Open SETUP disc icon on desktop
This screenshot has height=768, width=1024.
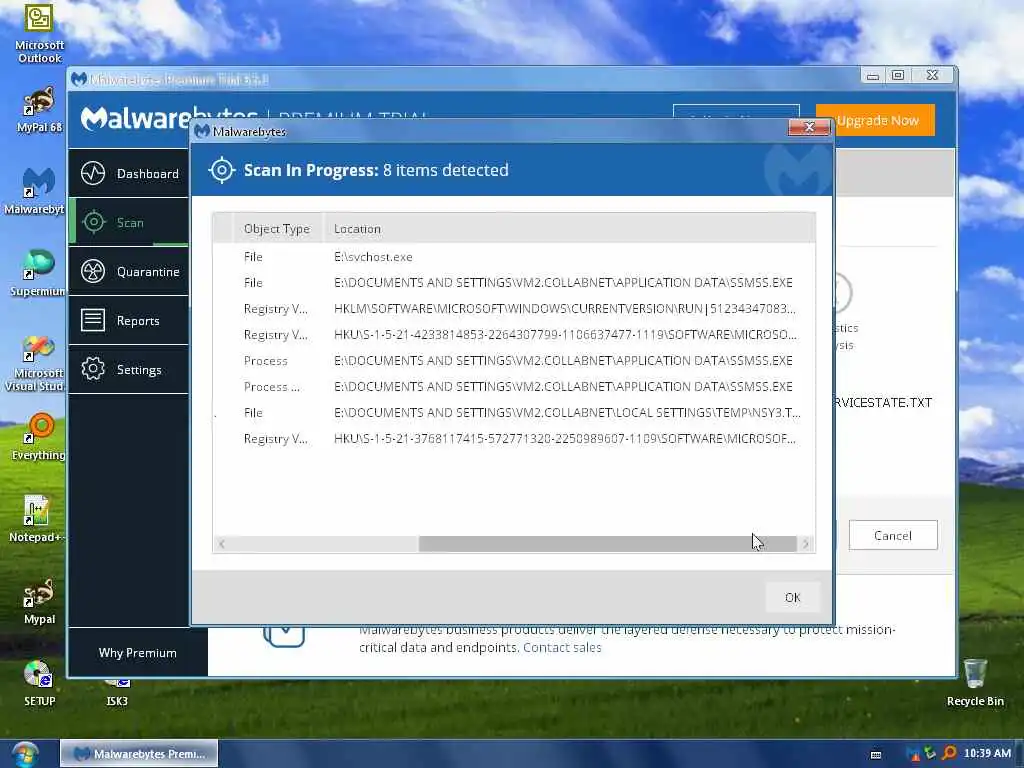pyautogui.click(x=39, y=683)
